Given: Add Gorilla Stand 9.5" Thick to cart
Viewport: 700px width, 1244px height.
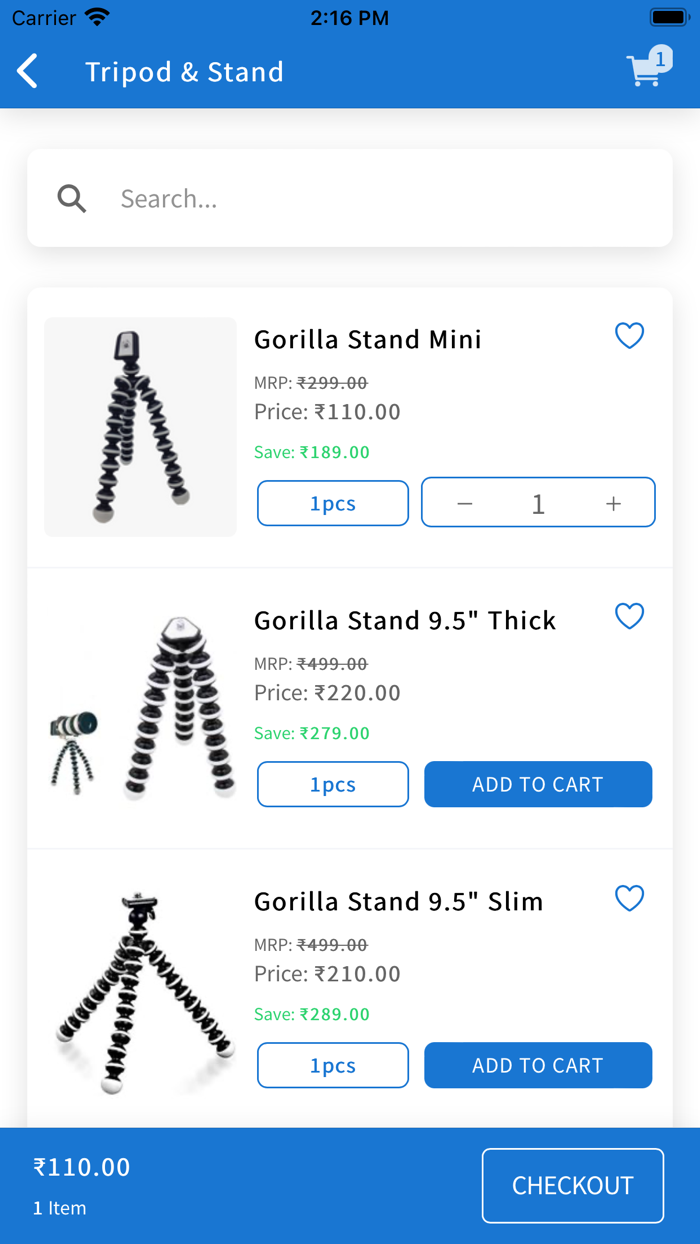Looking at the screenshot, I should pyautogui.click(x=538, y=784).
